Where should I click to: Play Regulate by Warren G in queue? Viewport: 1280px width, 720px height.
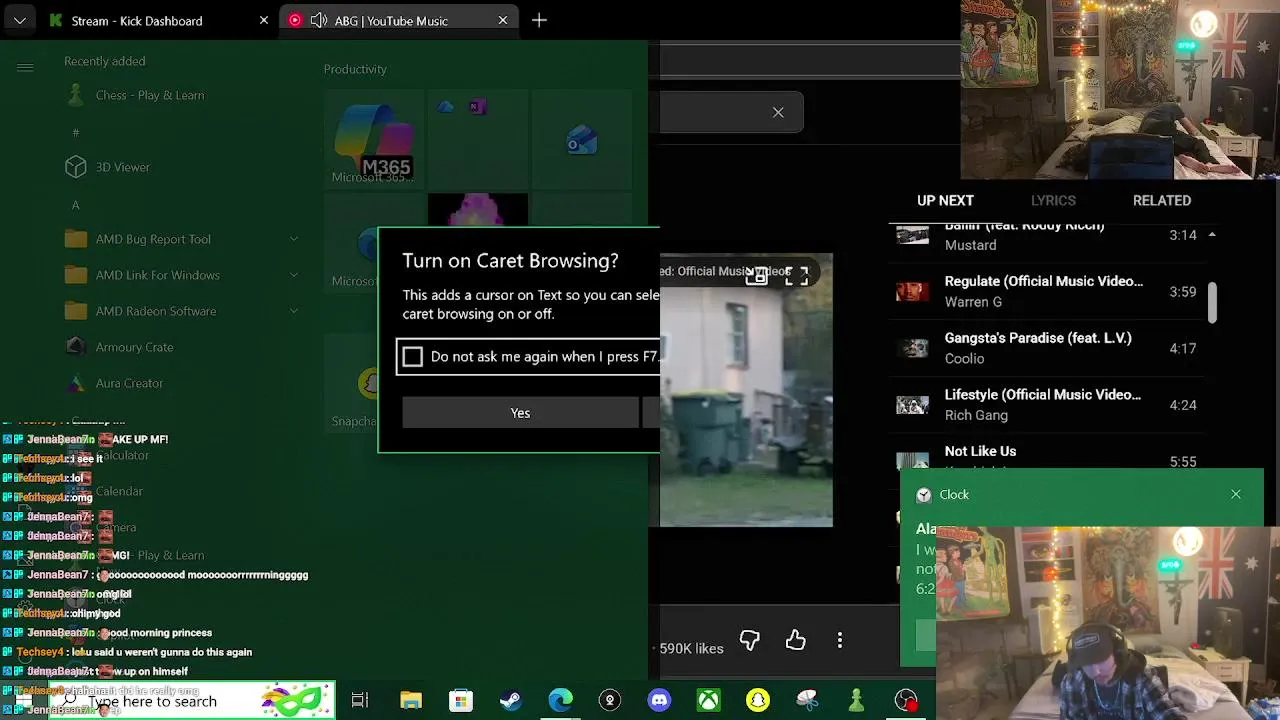(x=1045, y=292)
